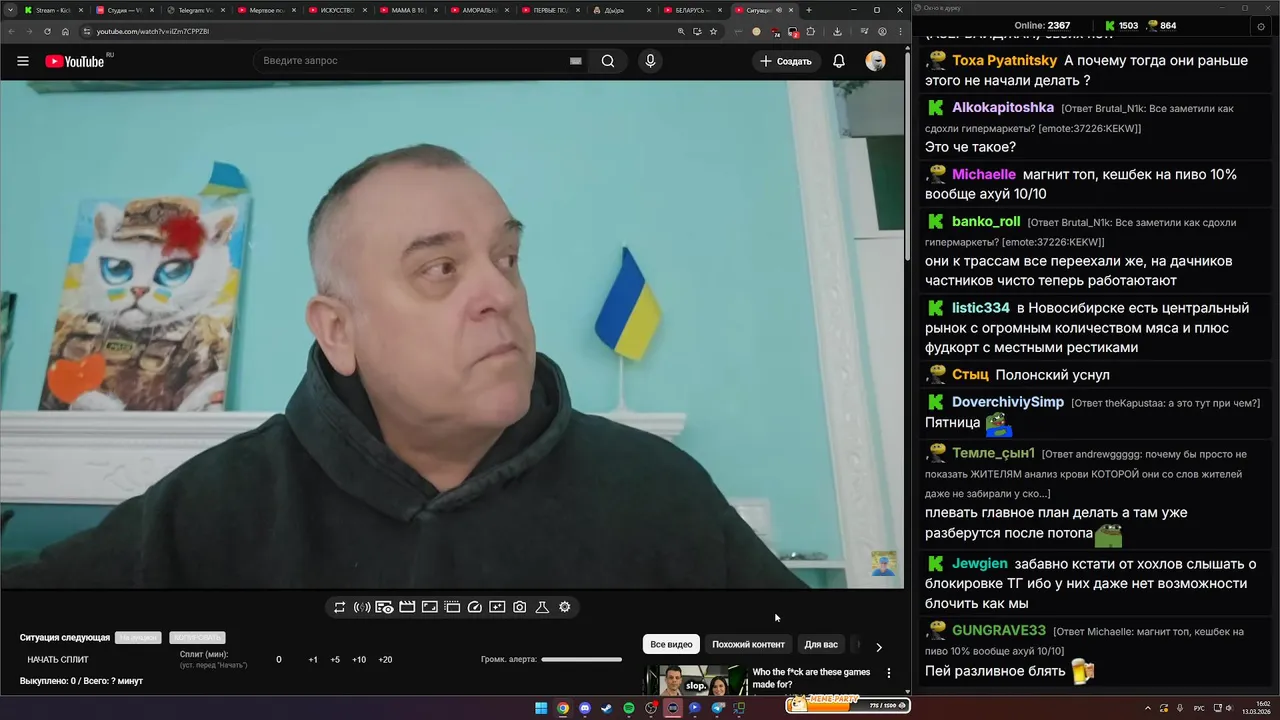Image resolution: width=1280 pixels, height=720 pixels.
Task: Click the expand-frame icon in player toolbar
Action: 429,607
